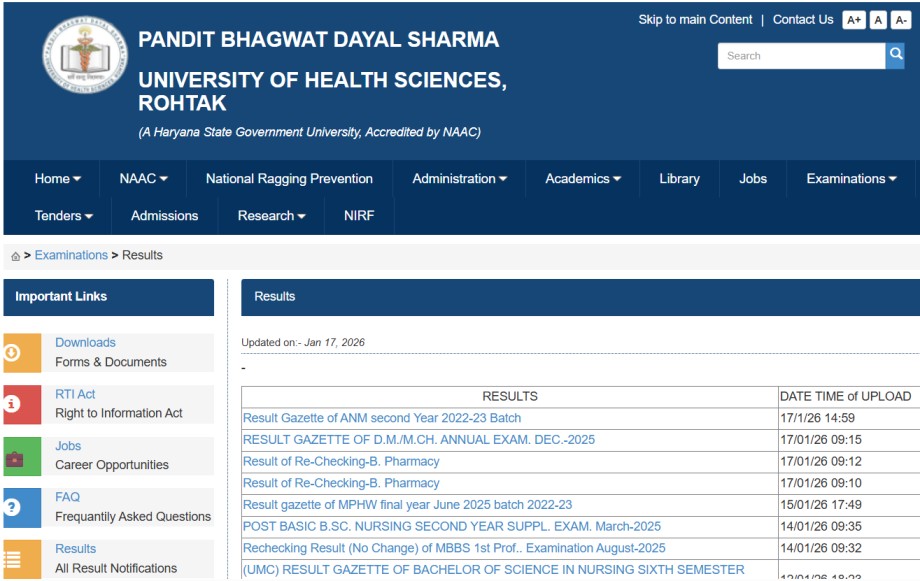Increase font size with A+ button
The height and width of the screenshot is (581, 920).
853,20
